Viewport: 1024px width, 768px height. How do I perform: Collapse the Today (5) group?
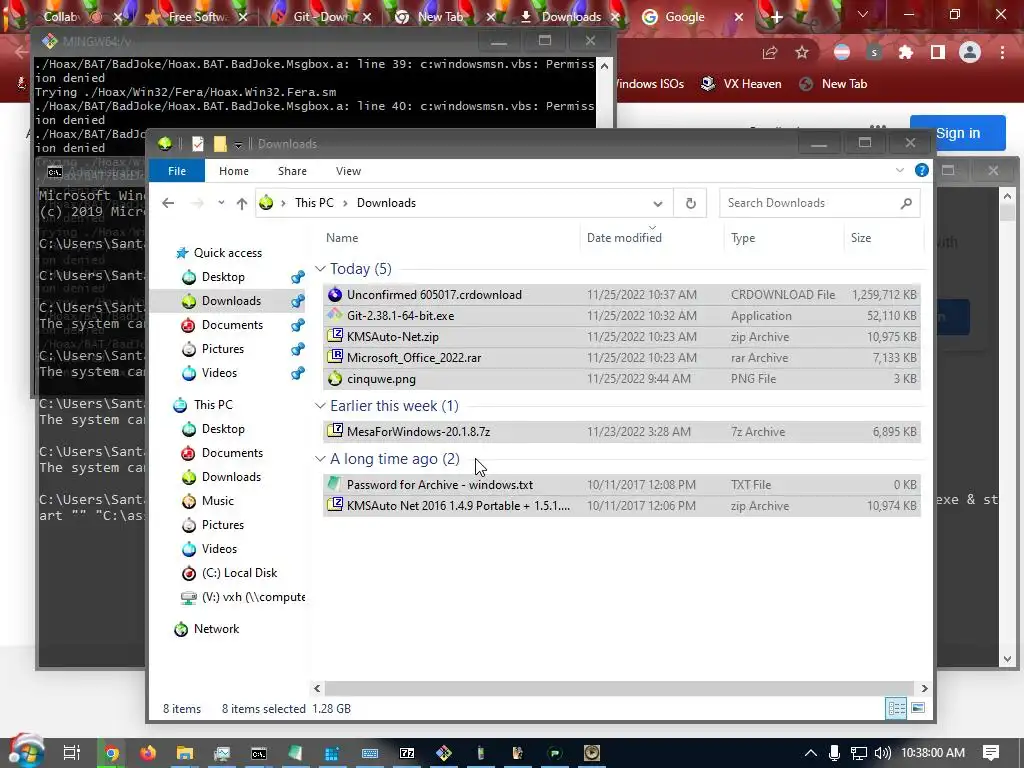pyautogui.click(x=320, y=269)
